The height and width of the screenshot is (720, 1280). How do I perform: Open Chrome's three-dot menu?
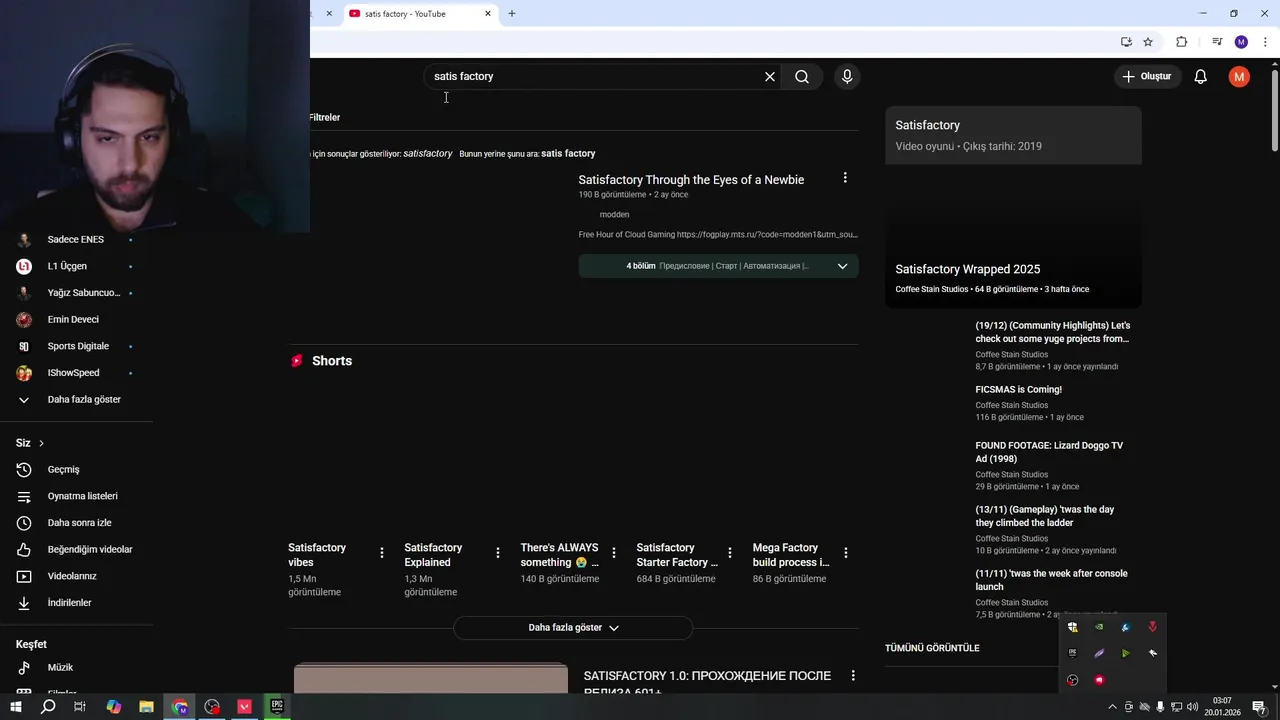tap(1265, 42)
